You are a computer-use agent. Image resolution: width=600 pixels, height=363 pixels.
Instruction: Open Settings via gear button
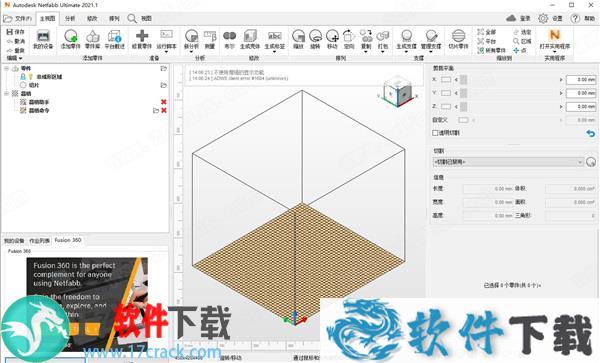click(x=550, y=18)
